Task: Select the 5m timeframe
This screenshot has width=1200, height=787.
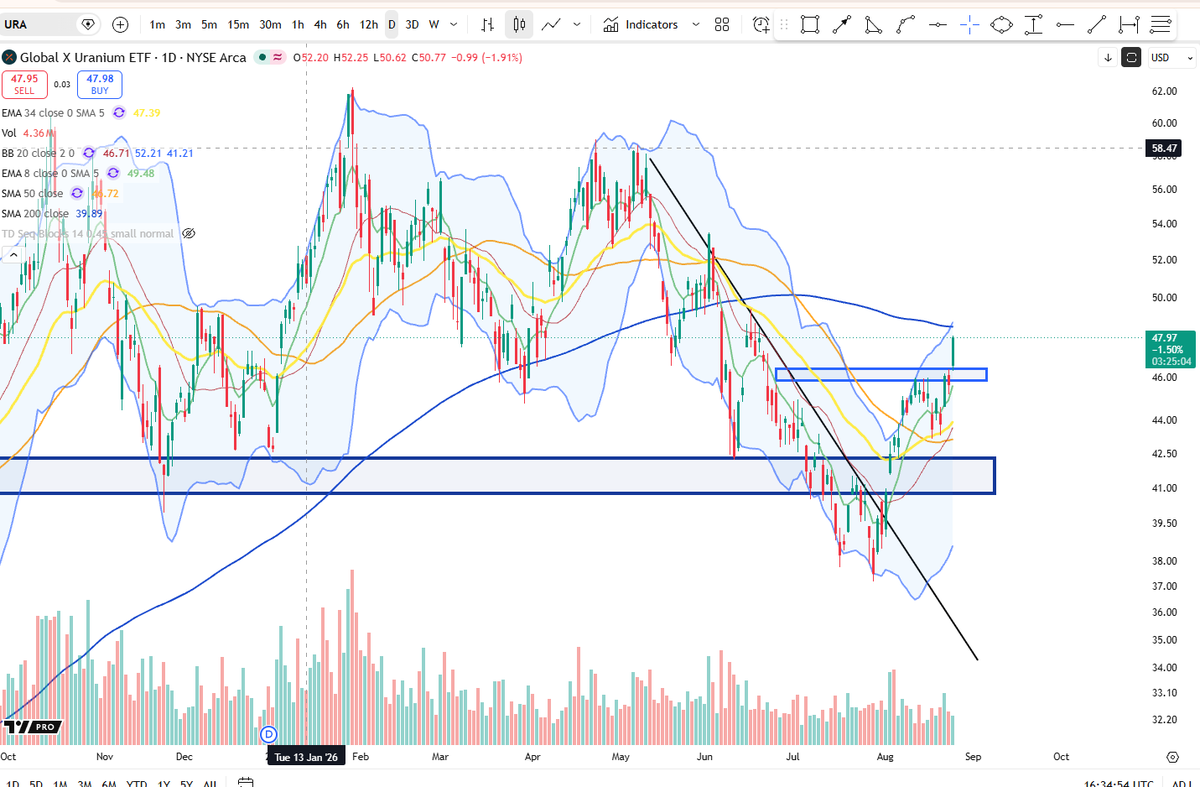Action: (x=209, y=24)
